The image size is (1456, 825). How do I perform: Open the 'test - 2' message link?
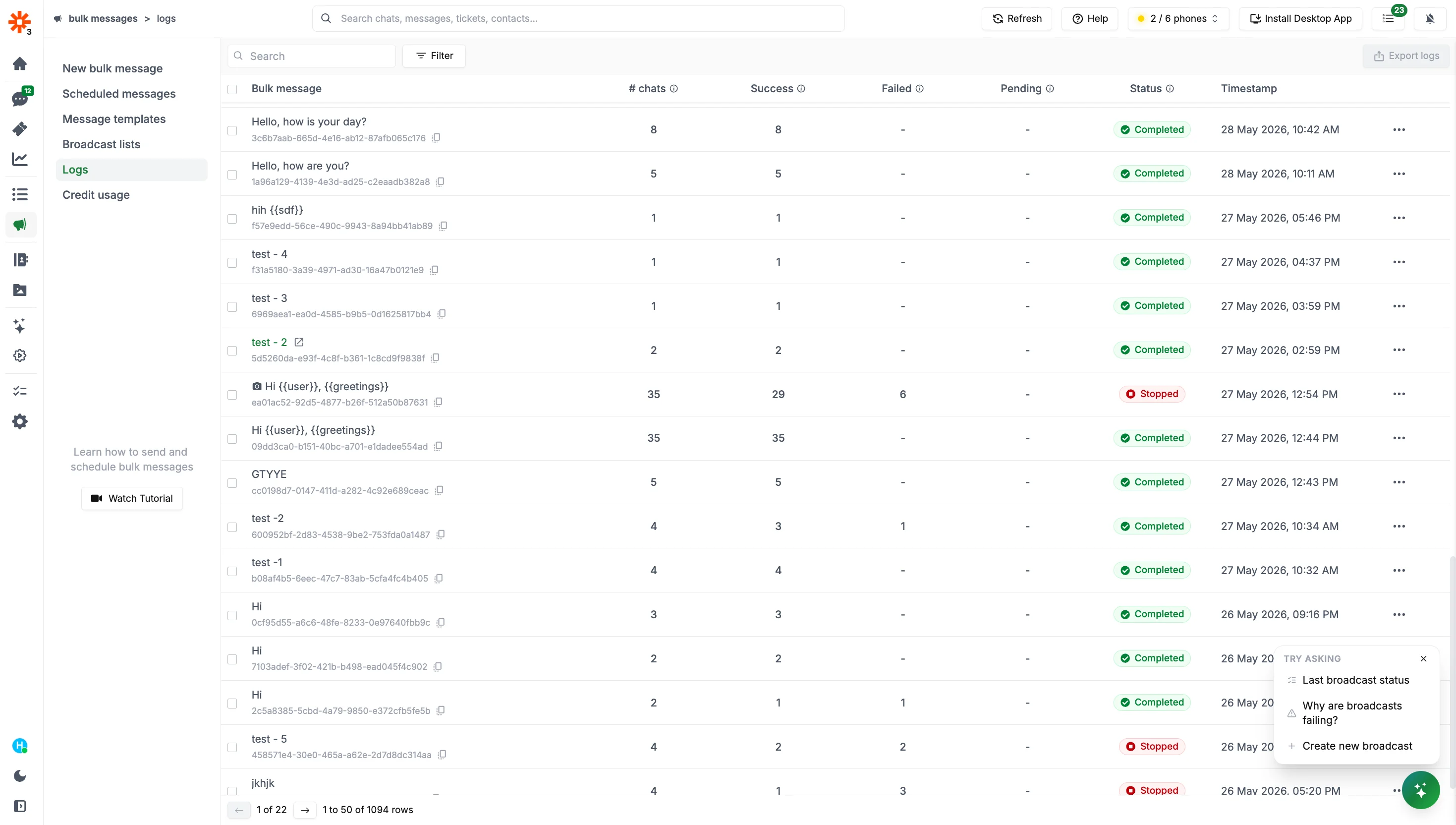click(x=269, y=342)
